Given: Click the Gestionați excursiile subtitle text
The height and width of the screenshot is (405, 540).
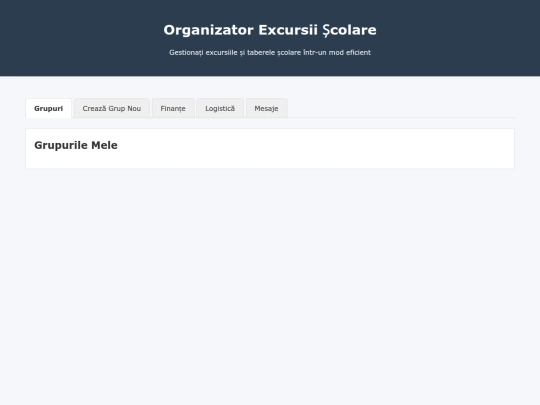Looking at the screenshot, I should pyautogui.click(x=270, y=52).
